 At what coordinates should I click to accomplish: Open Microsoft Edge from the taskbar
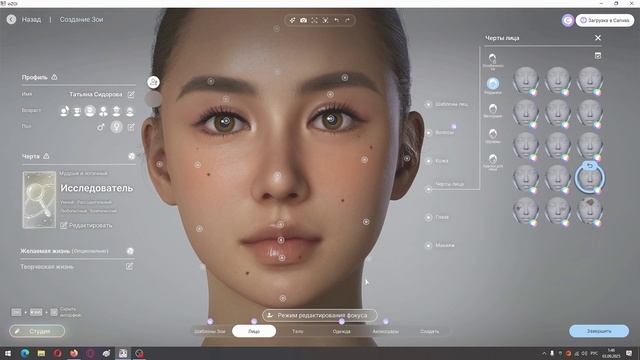[25, 353]
